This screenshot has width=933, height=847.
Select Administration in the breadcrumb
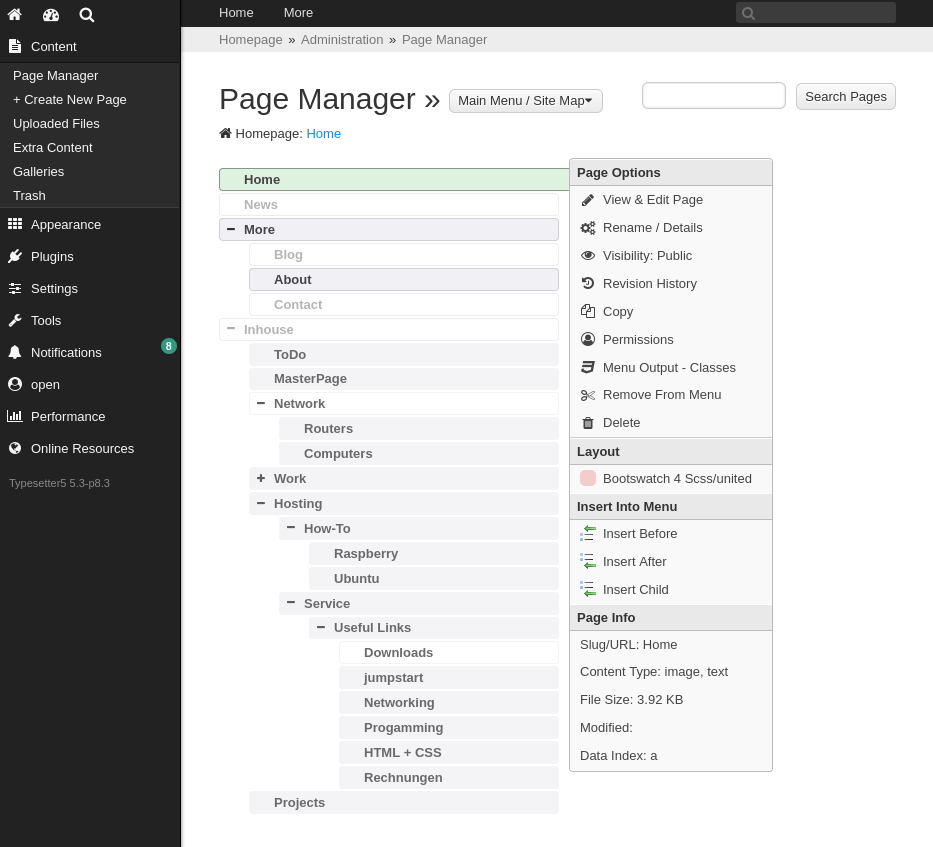point(342,39)
